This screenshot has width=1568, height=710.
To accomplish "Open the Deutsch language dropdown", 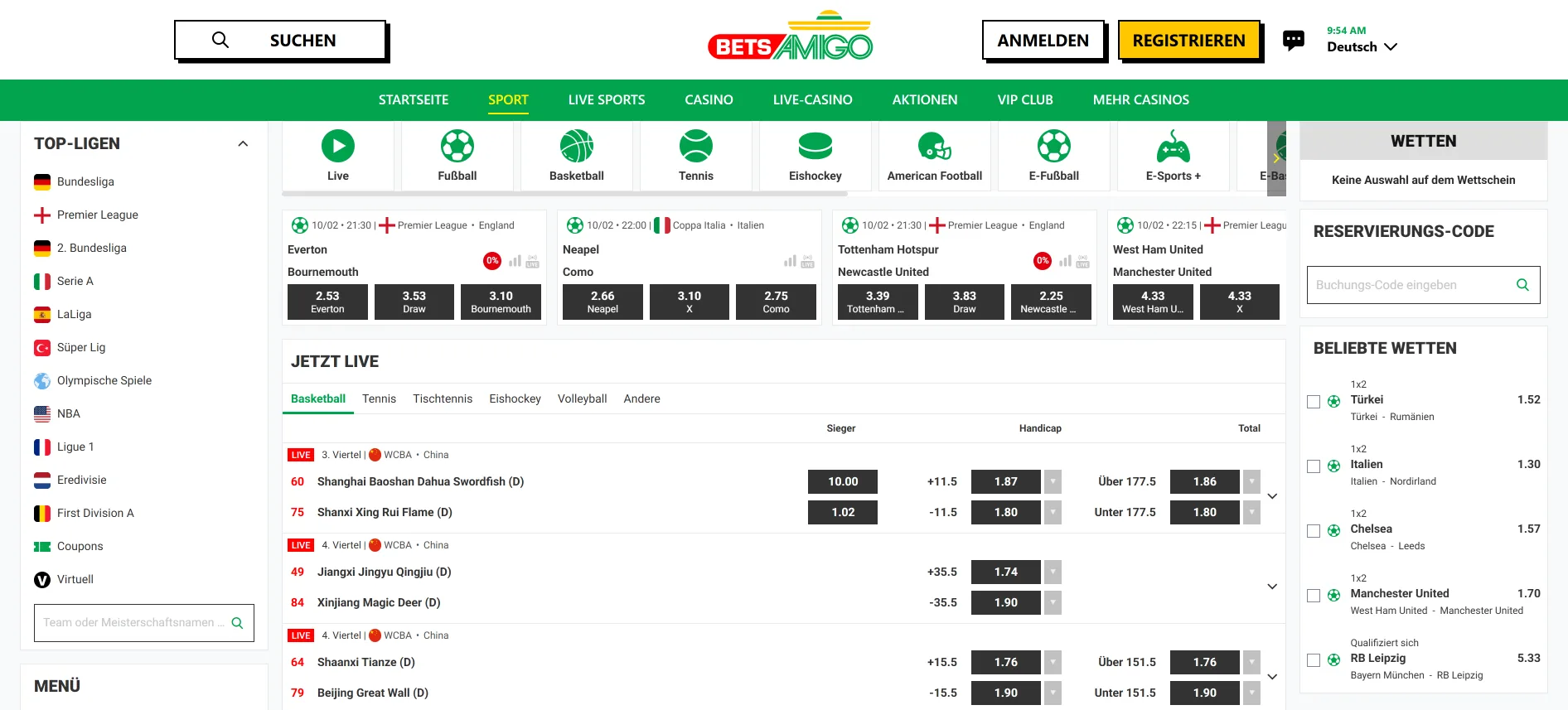I will pos(1362,46).
